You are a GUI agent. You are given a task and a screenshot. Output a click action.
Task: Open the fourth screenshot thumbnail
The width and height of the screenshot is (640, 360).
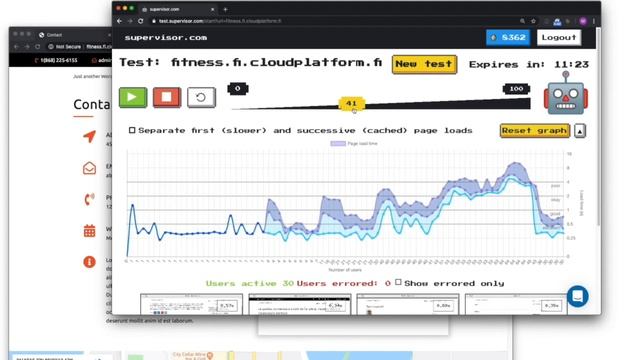516,304
